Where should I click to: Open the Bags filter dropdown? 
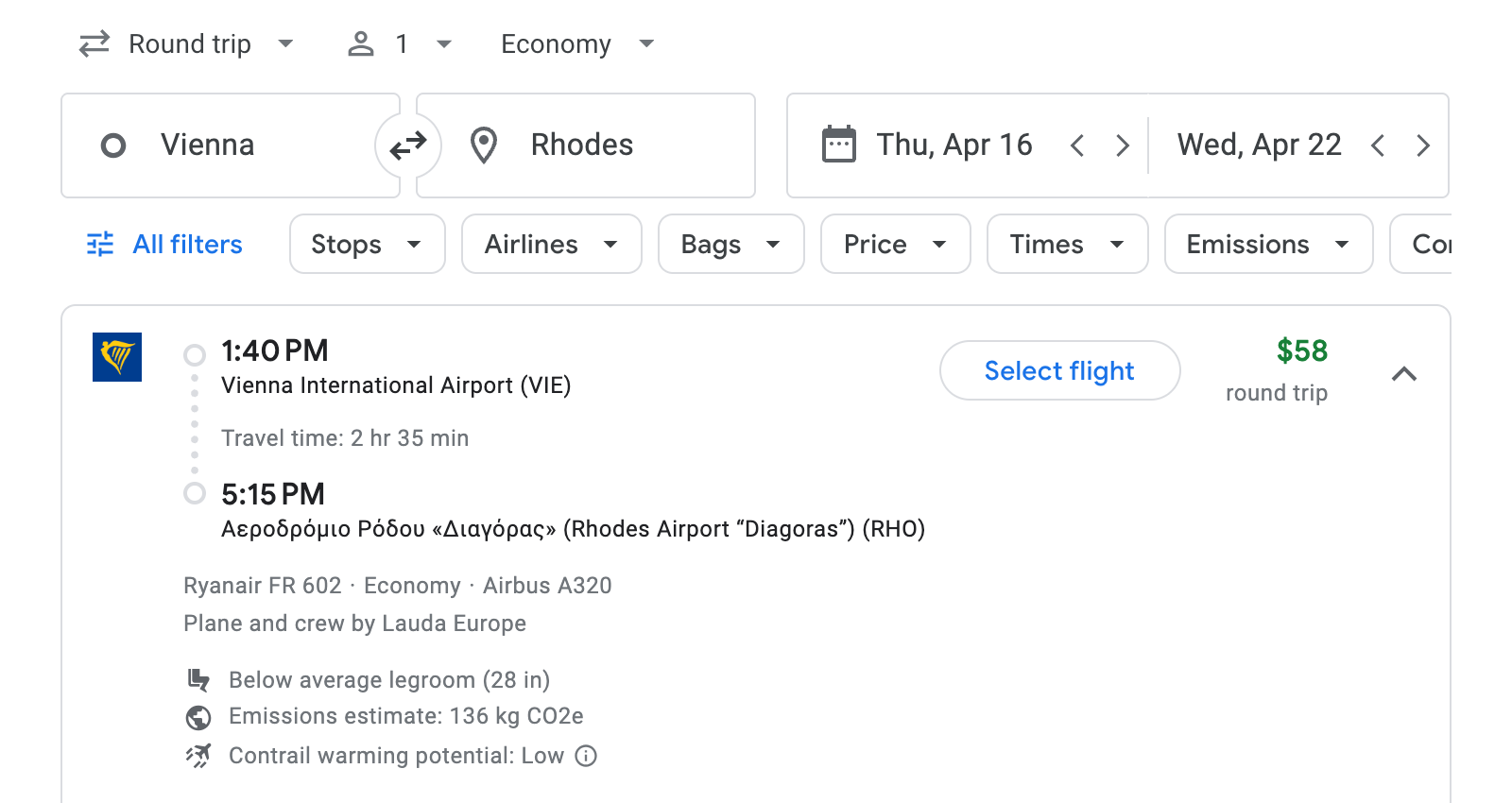coord(730,244)
